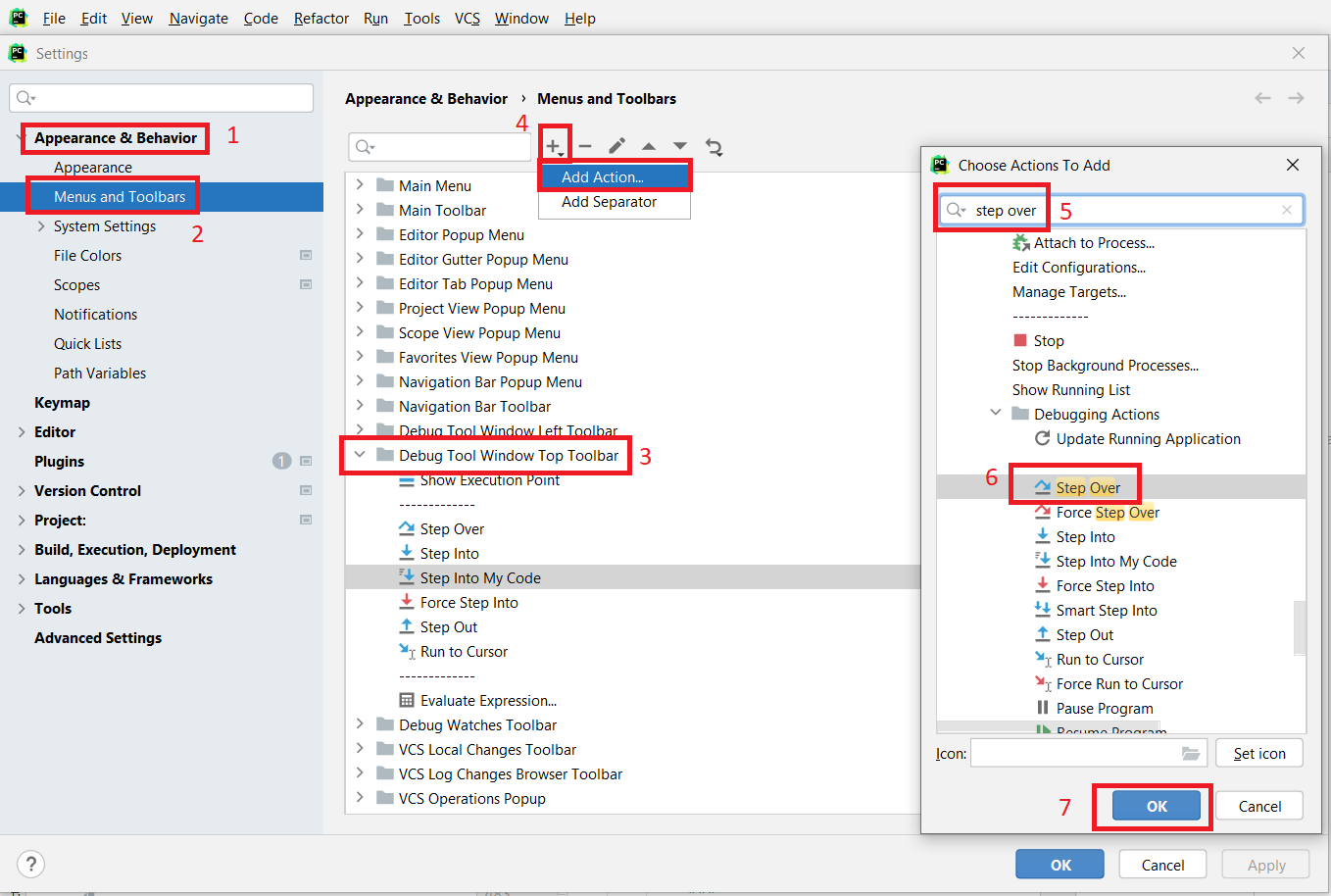Viewport: 1331px width, 896px height.
Task: Choose Add Action from popup menu
Action: [x=615, y=177]
